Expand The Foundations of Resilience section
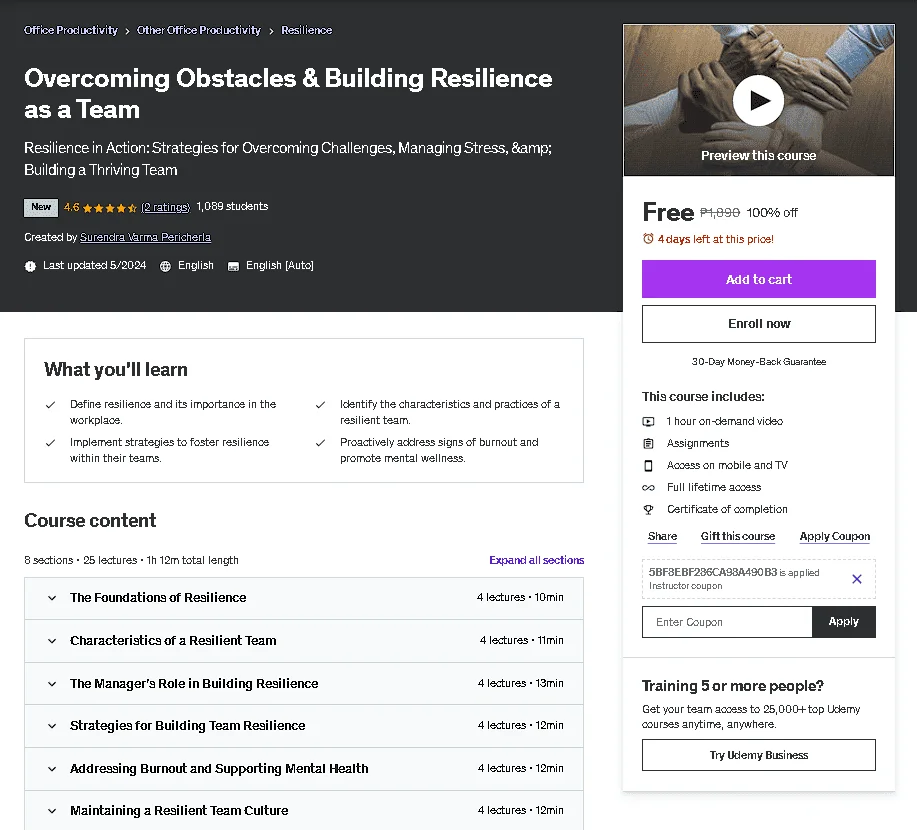917x830 pixels. click(304, 598)
